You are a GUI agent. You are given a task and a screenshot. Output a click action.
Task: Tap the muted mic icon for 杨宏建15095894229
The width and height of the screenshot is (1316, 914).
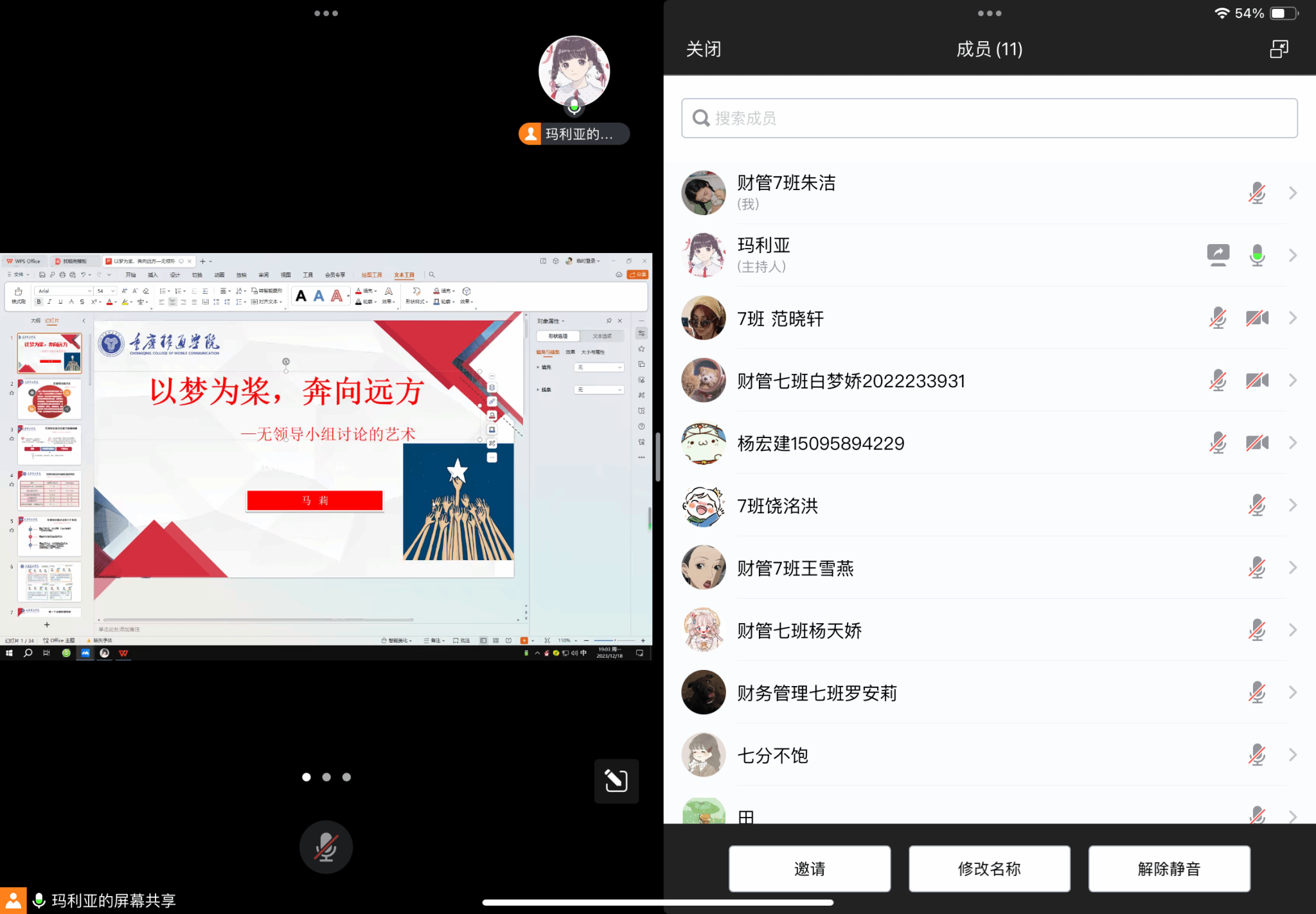[x=1218, y=443]
